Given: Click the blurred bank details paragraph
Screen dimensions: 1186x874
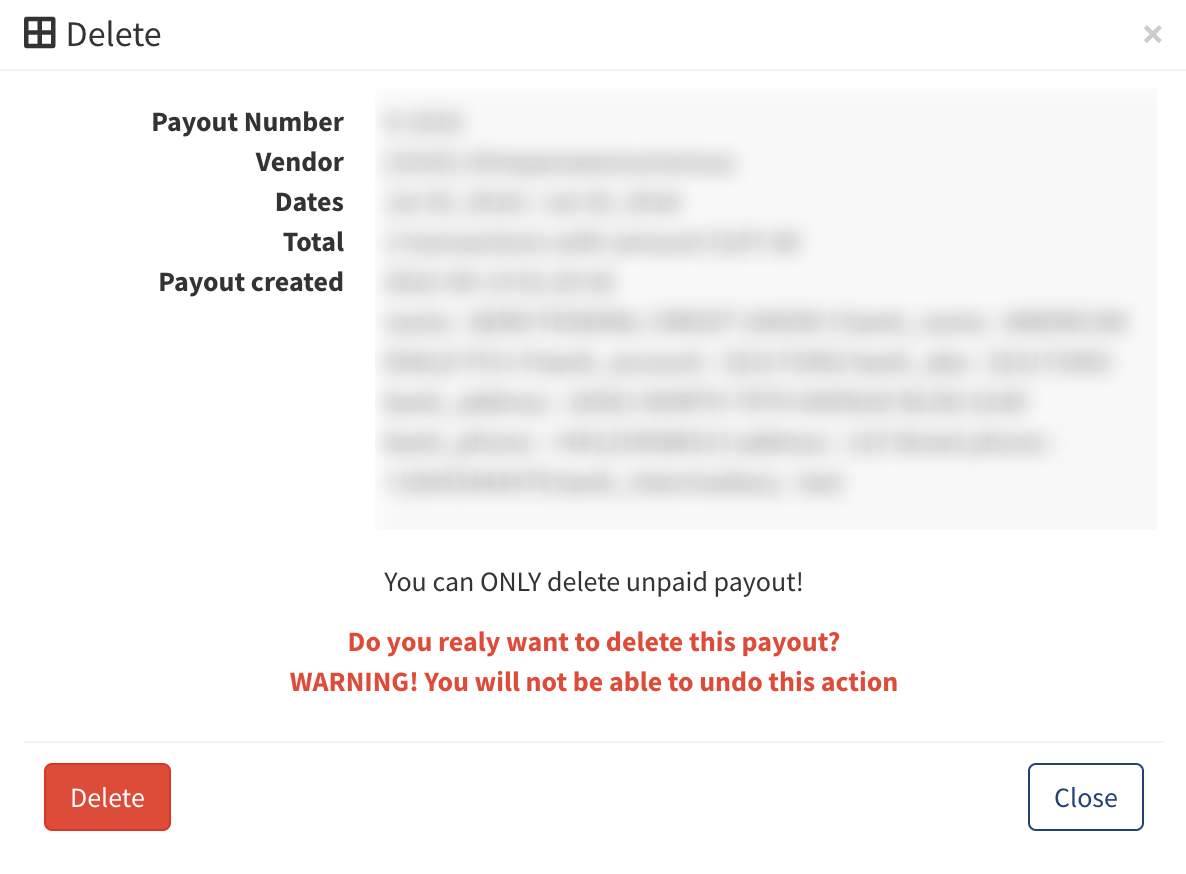Looking at the screenshot, I should point(756,402).
